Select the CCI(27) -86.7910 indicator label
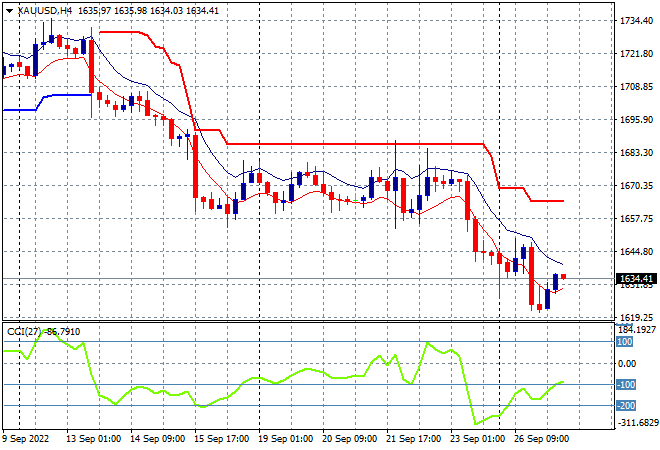The width and height of the screenshot is (660, 450). 44,332
